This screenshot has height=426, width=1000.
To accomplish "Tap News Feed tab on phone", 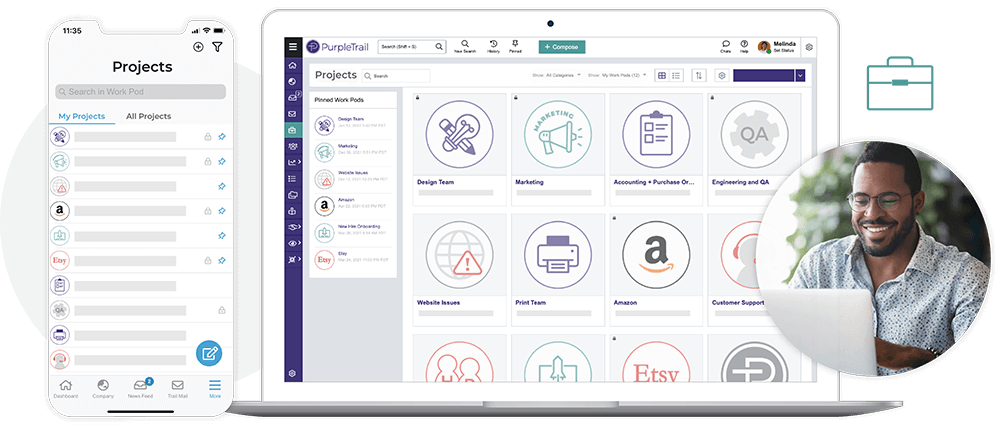I will pos(140,389).
